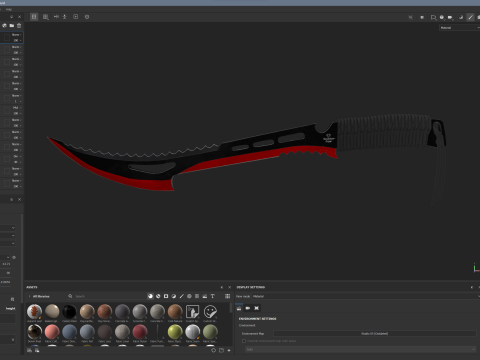Enable override environment map color space checkbox
This screenshot has height=360, width=480.
coord(244,341)
